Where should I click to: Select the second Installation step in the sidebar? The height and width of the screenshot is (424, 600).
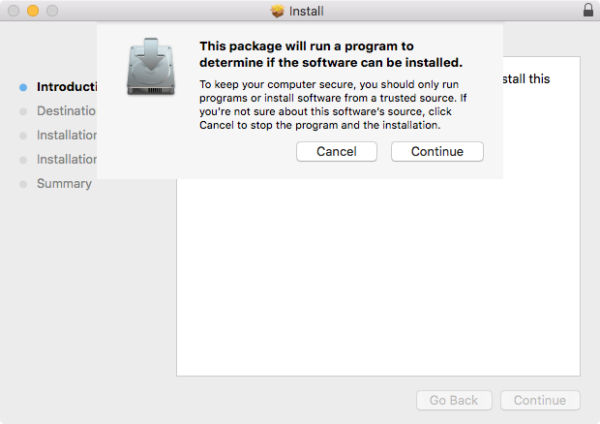click(x=66, y=159)
